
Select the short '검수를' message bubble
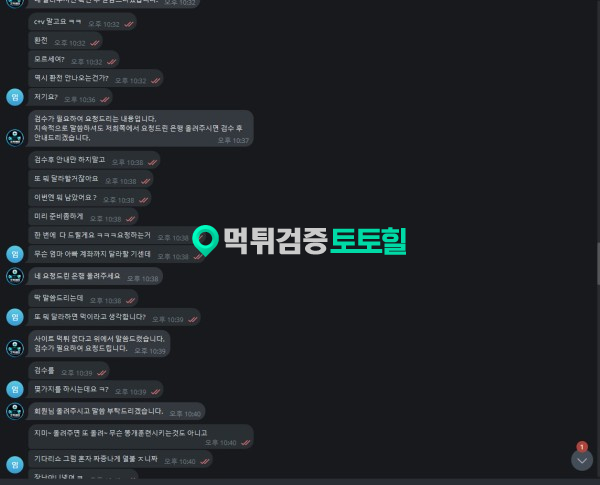pos(69,371)
